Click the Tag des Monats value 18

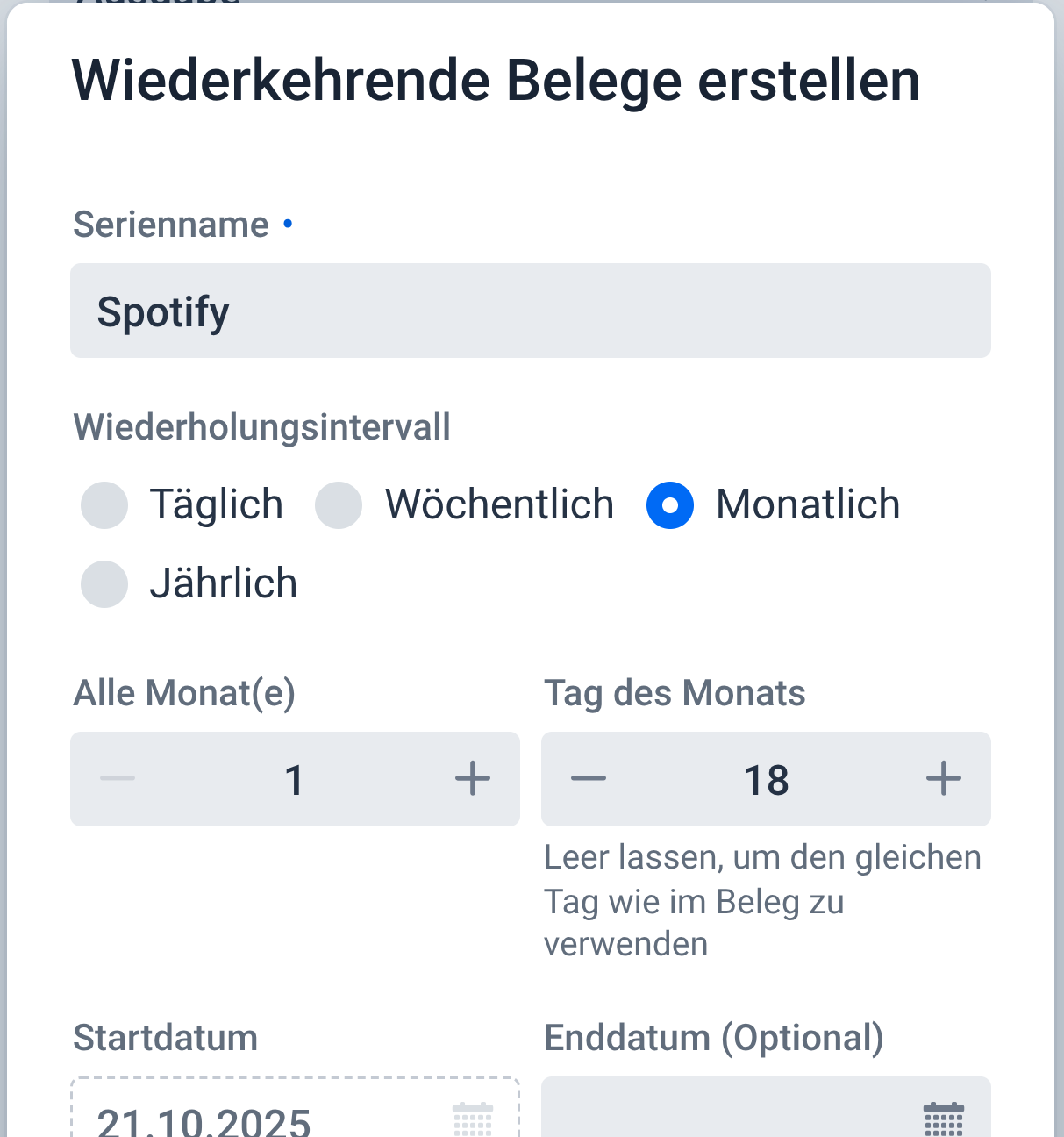(x=766, y=780)
